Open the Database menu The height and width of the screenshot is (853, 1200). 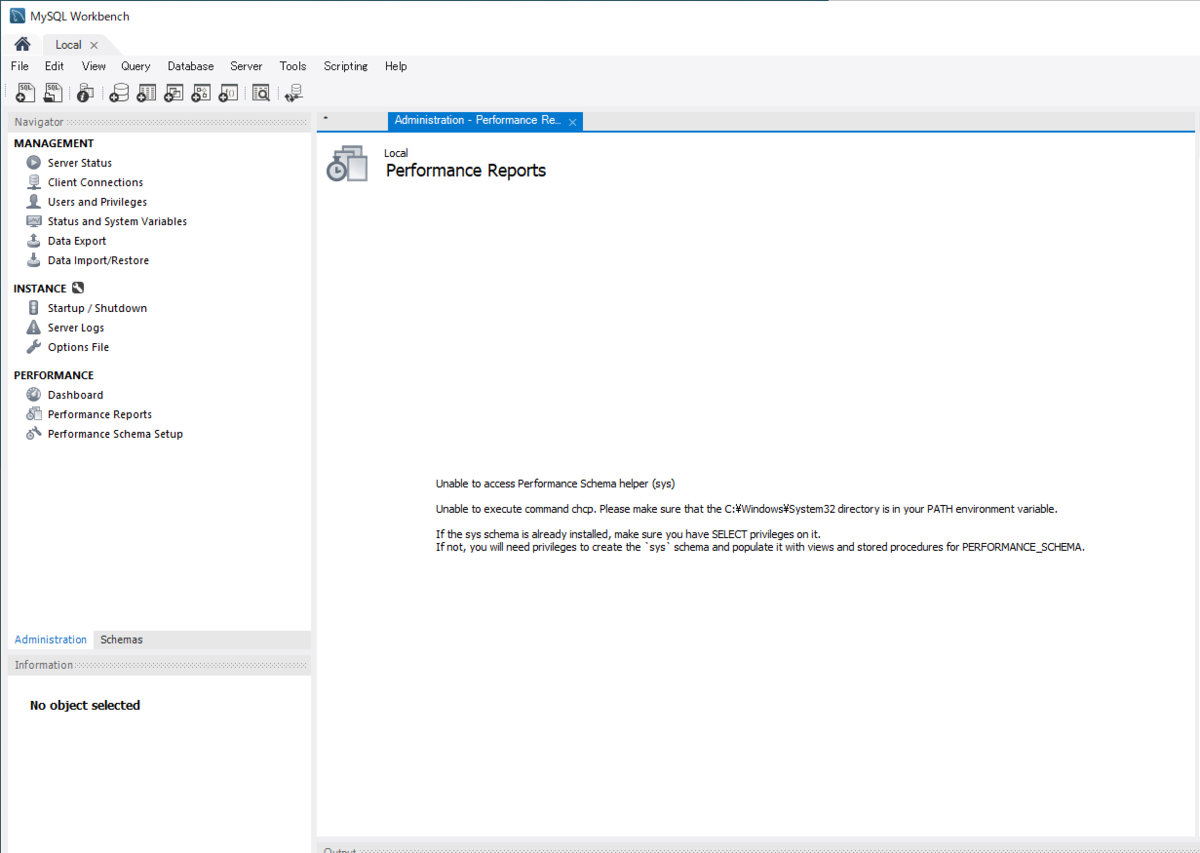191,66
